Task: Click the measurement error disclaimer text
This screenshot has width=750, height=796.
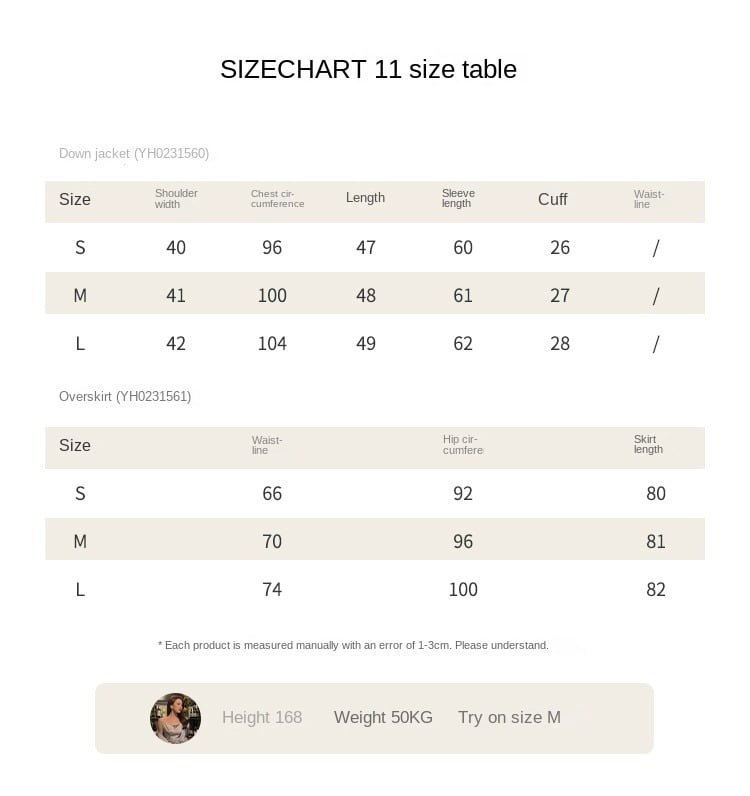Action: [353, 645]
